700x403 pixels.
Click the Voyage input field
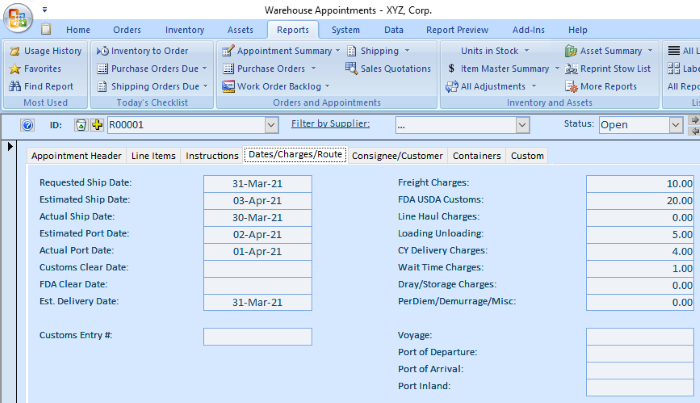[640, 337]
